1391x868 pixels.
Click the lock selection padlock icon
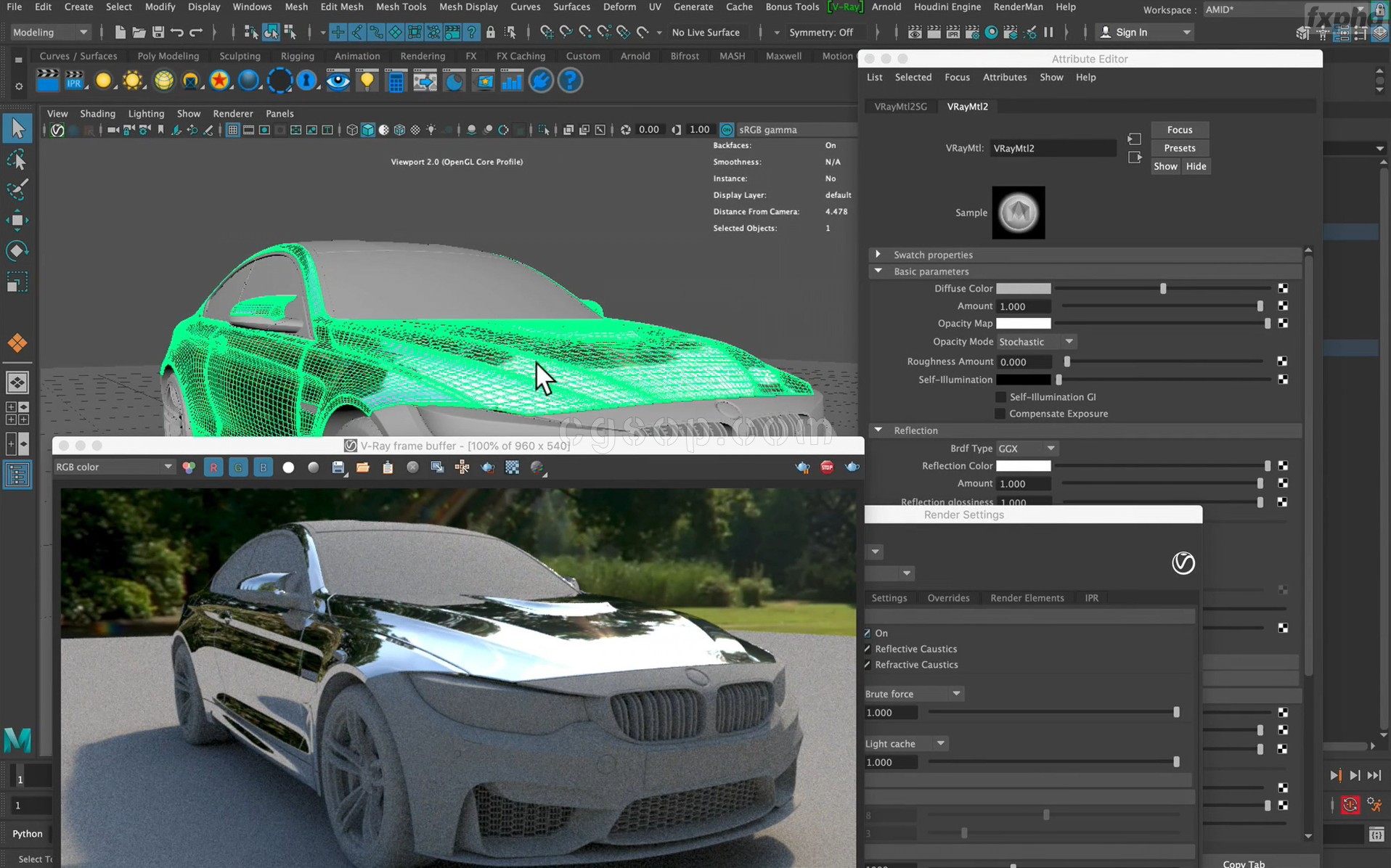[x=491, y=32]
